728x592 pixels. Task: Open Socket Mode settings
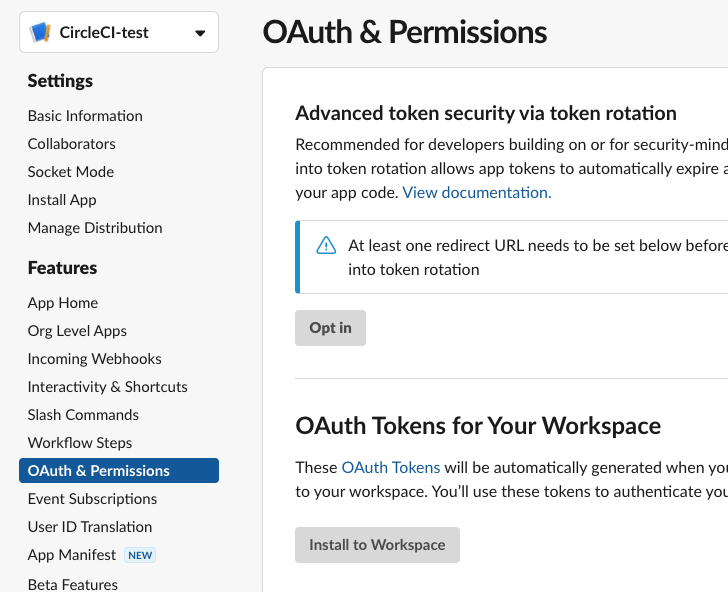tap(71, 172)
